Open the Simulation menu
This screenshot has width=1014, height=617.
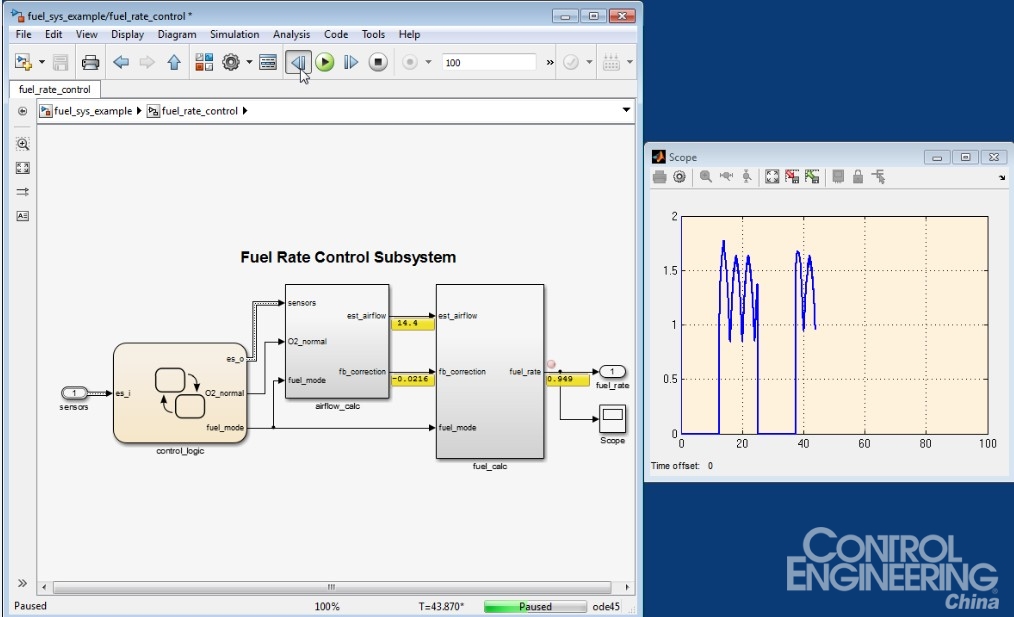[x=234, y=34]
